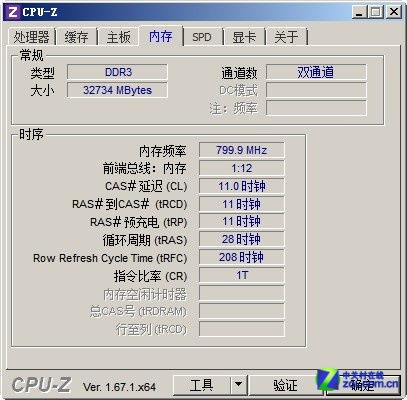Image resolution: width=407 pixels, height=400 pixels.
Task: Minimize the CPU-Z window
Action: click(359, 12)
